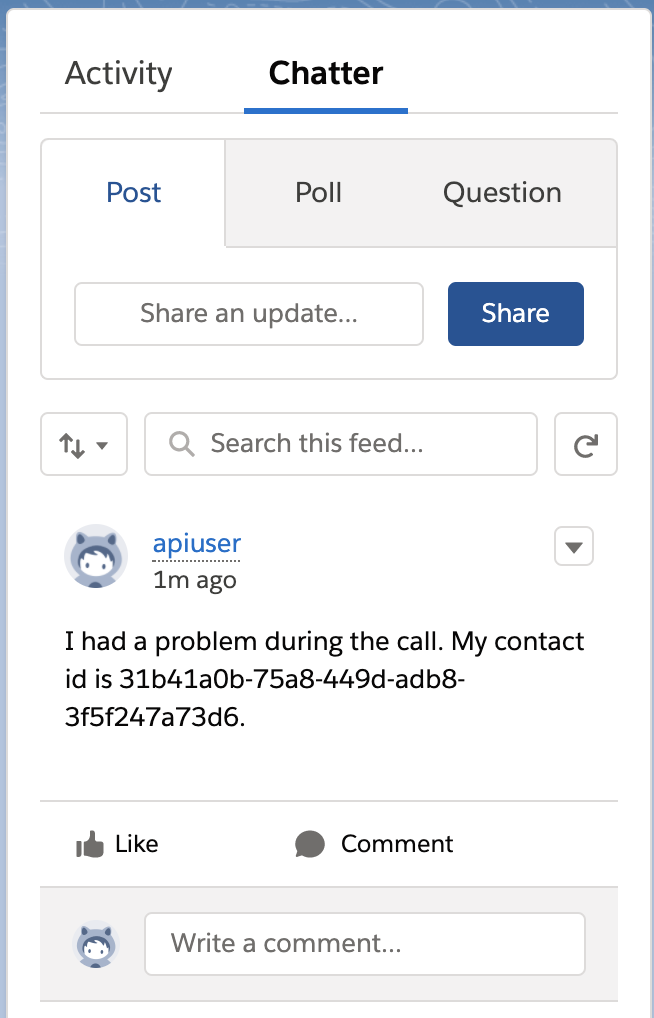Image resolution: width=654 pixels, height=1018 pixels.
Task: Open apiuser's profile avatar on the post
Action: point(95,556)
